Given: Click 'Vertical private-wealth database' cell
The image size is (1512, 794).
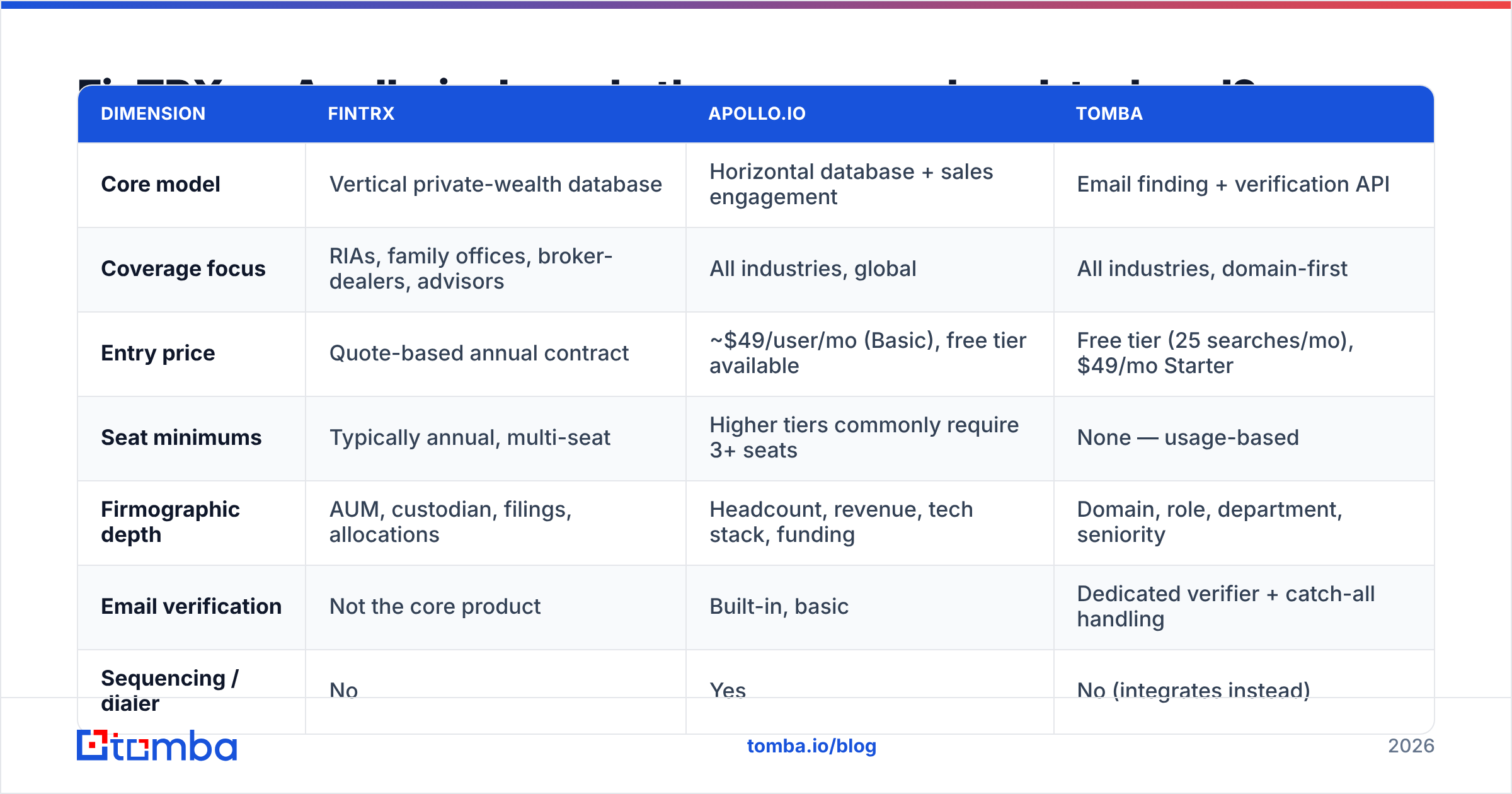Looking at the screenshot, I should point(496,184).
